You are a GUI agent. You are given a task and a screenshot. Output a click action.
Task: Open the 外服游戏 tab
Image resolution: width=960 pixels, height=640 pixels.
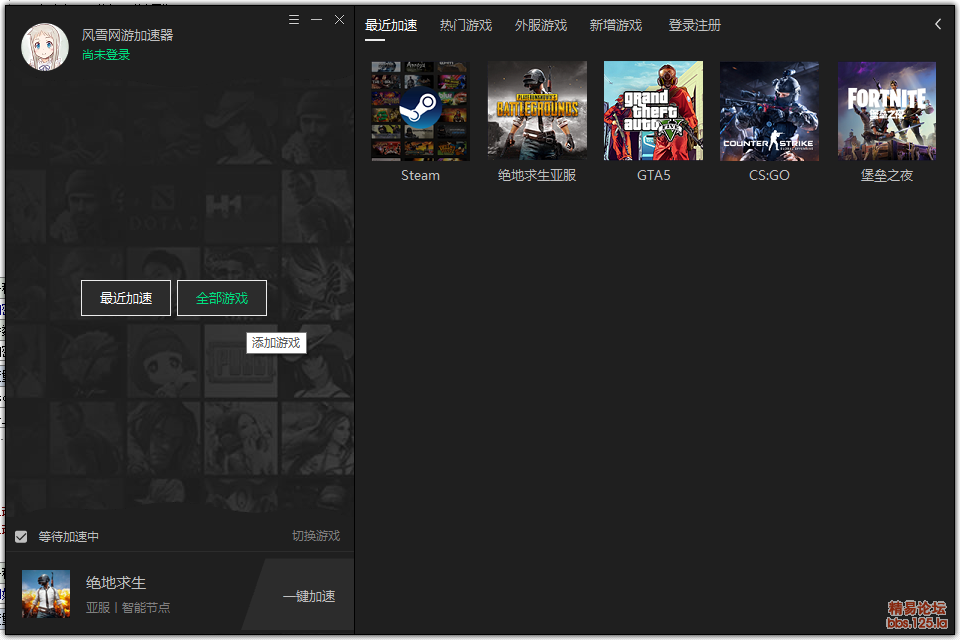tap(541, 25)
